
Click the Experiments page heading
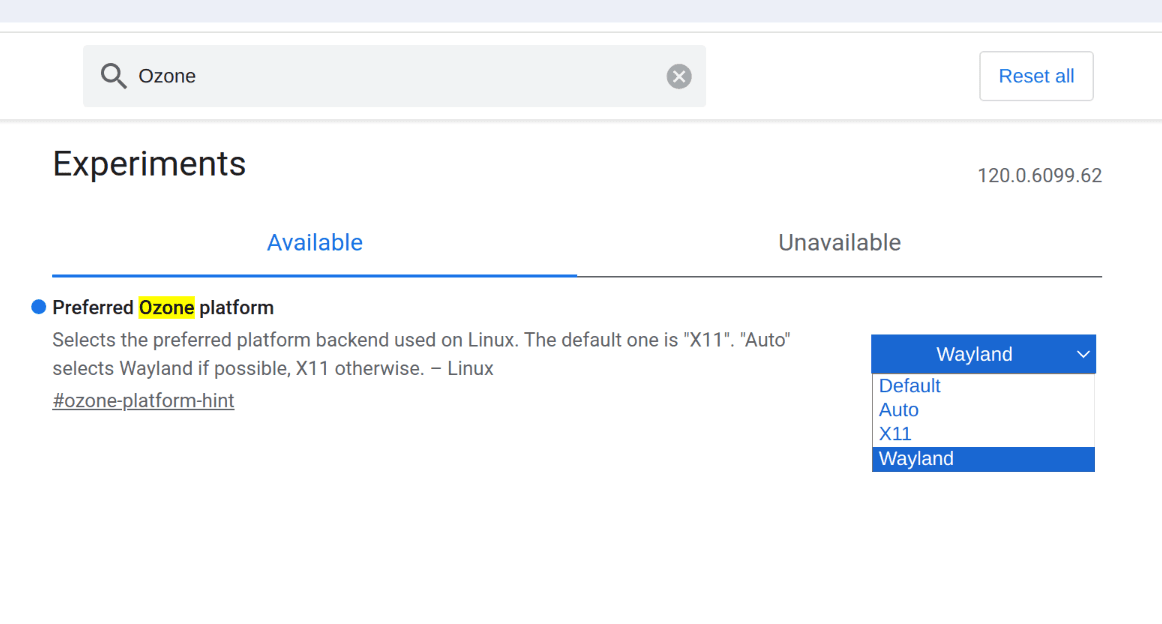click(x=149, y=164)
